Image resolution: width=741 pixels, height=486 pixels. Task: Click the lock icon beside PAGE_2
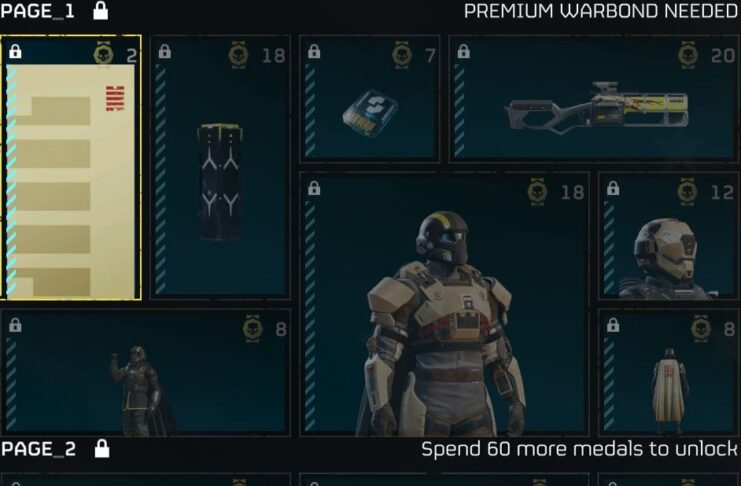point(102,448)
